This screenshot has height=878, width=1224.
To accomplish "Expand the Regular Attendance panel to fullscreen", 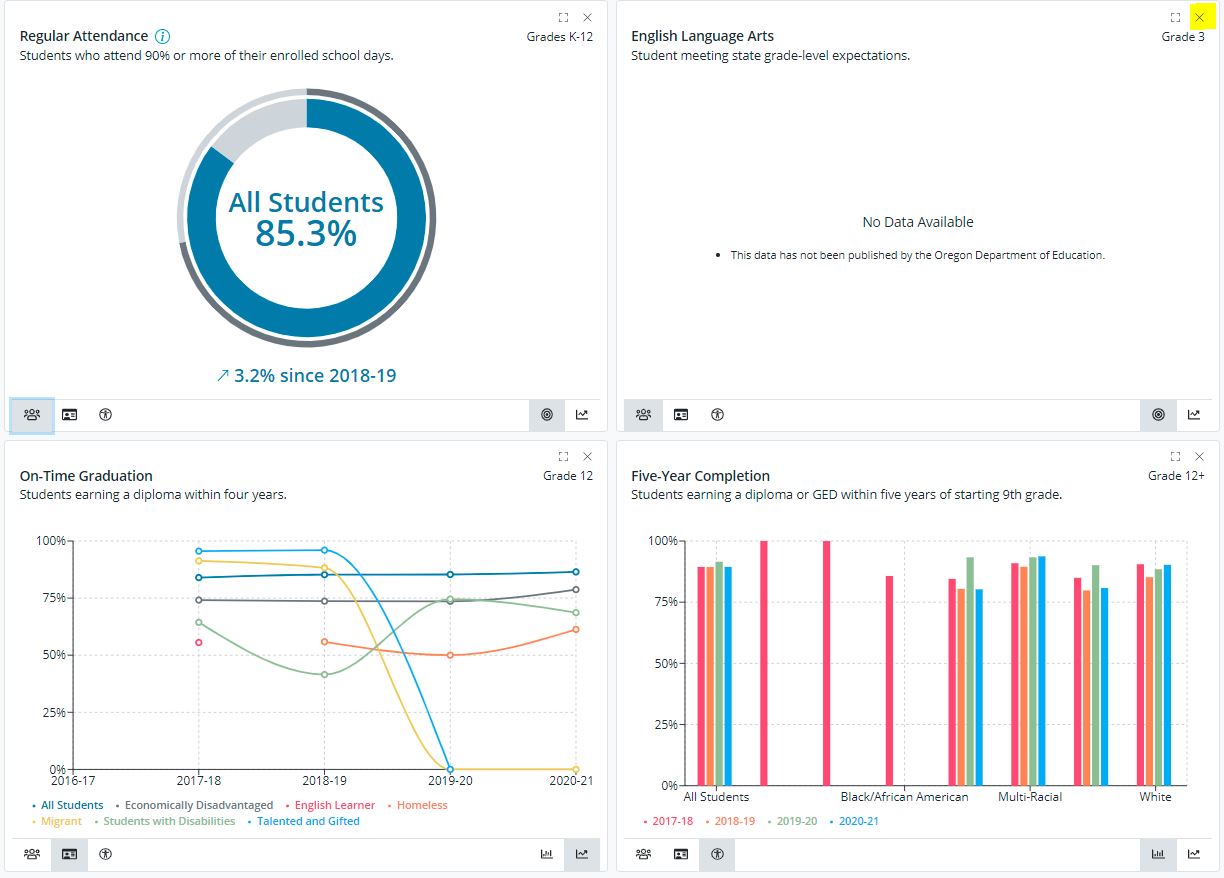I will click(563, 17).
